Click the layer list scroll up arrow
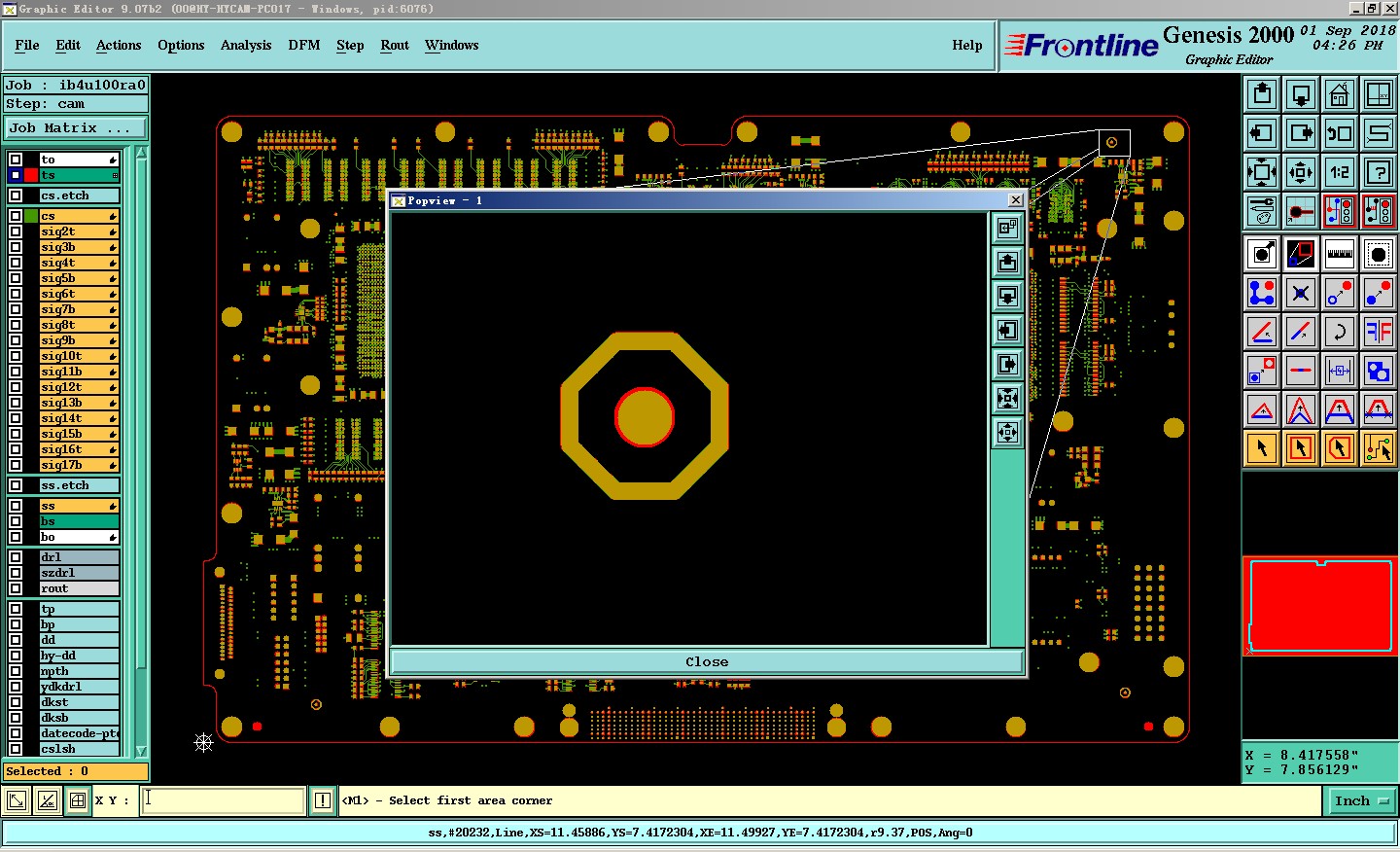The image size is (1400, 852). (x=141, y=152)
